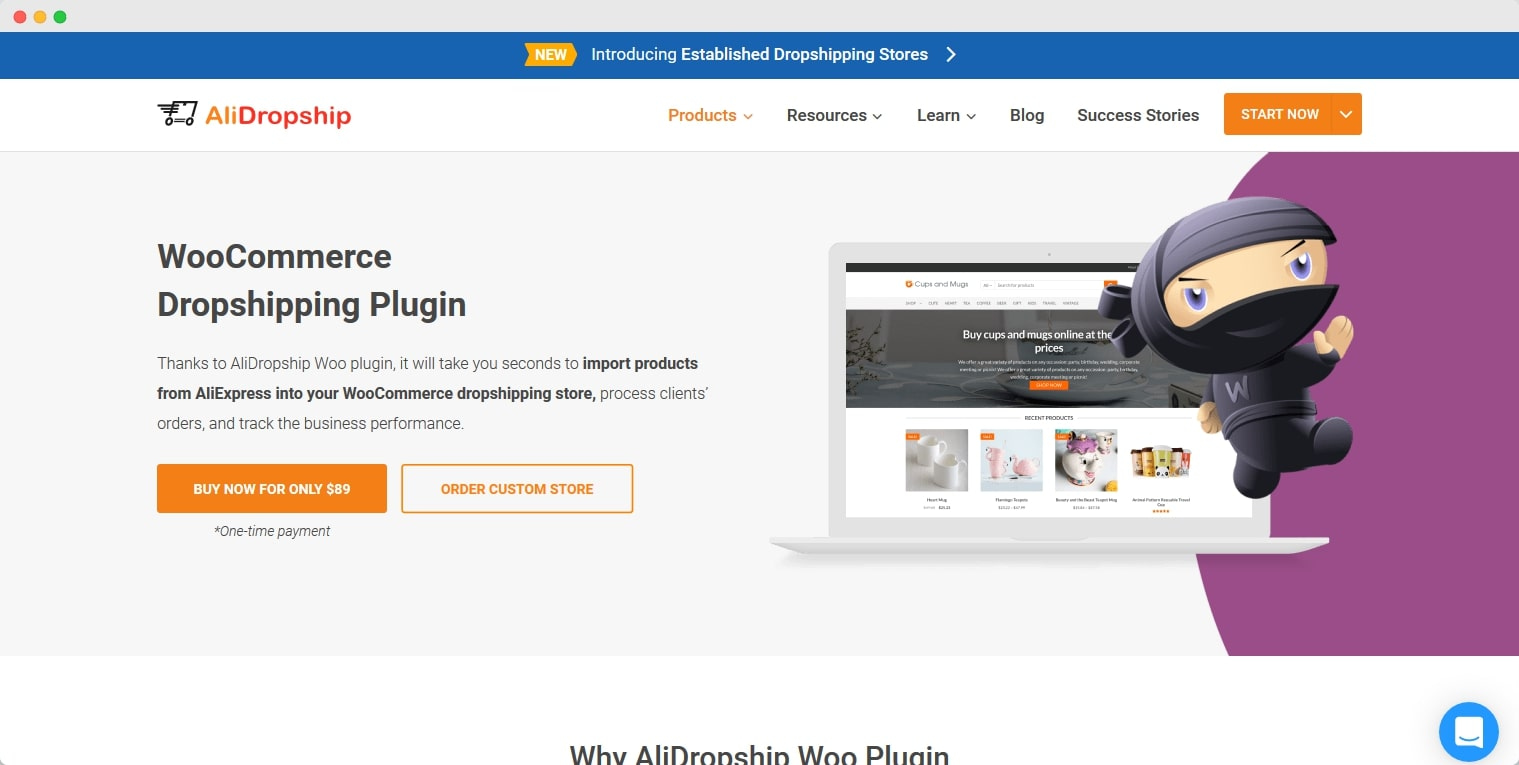
Task: Click the START NOW button
Action: click(x=1279, y=114)
